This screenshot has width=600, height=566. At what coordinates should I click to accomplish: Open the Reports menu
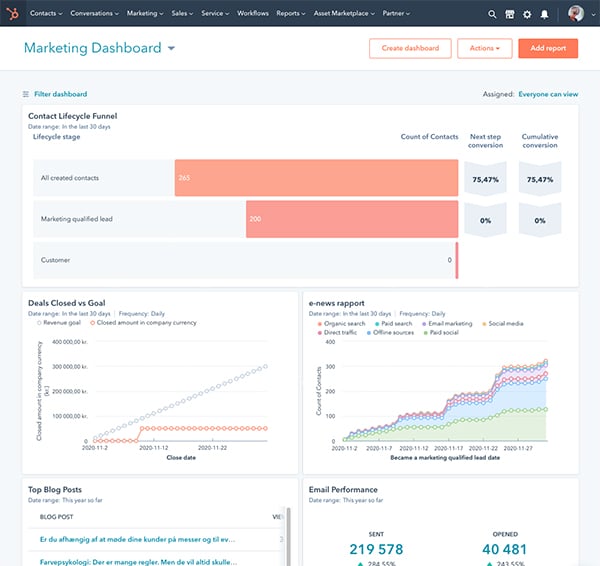coord(291,13)
